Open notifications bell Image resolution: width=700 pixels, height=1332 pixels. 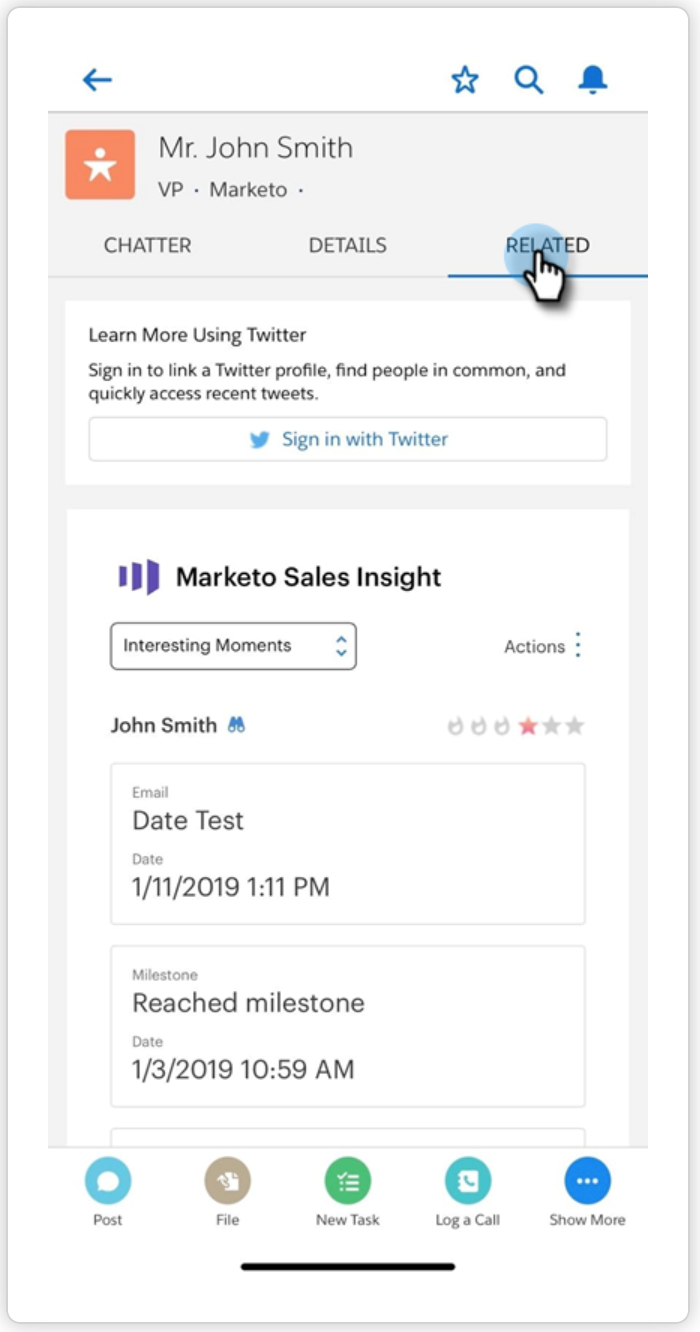click(593, 80)
